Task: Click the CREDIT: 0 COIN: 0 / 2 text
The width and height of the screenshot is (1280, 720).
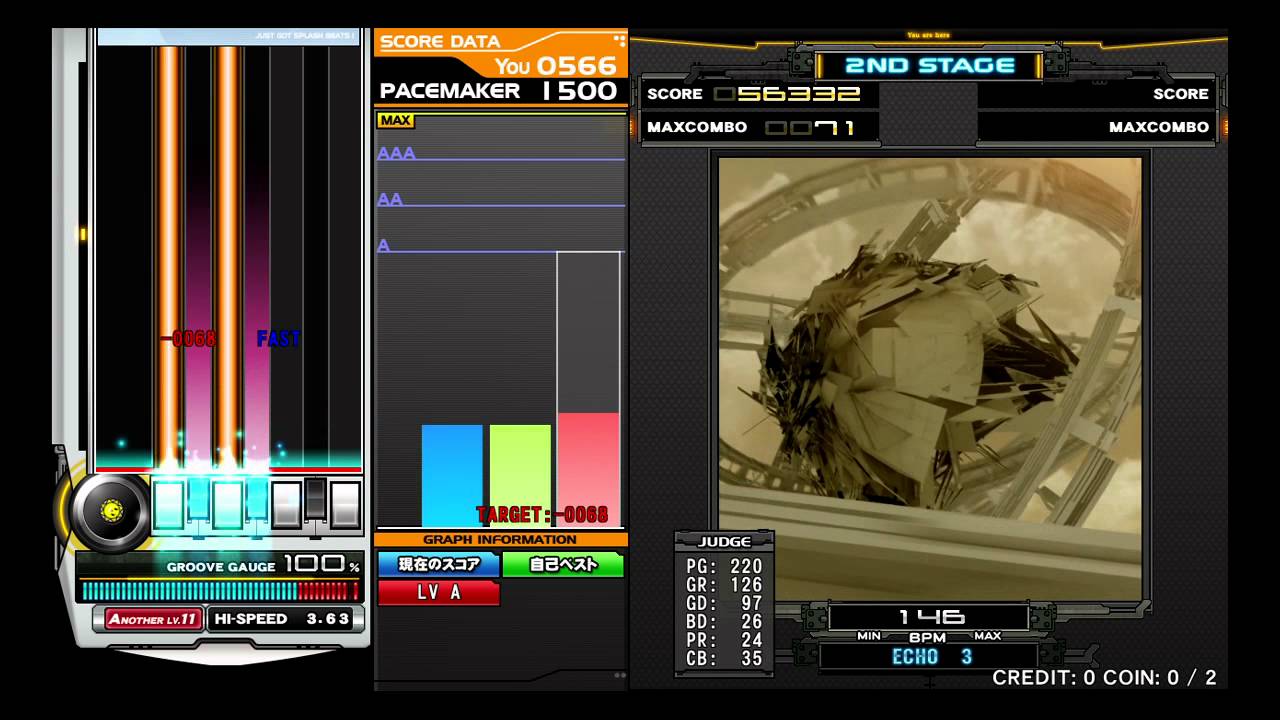Action: click(x=1104, y=678)
